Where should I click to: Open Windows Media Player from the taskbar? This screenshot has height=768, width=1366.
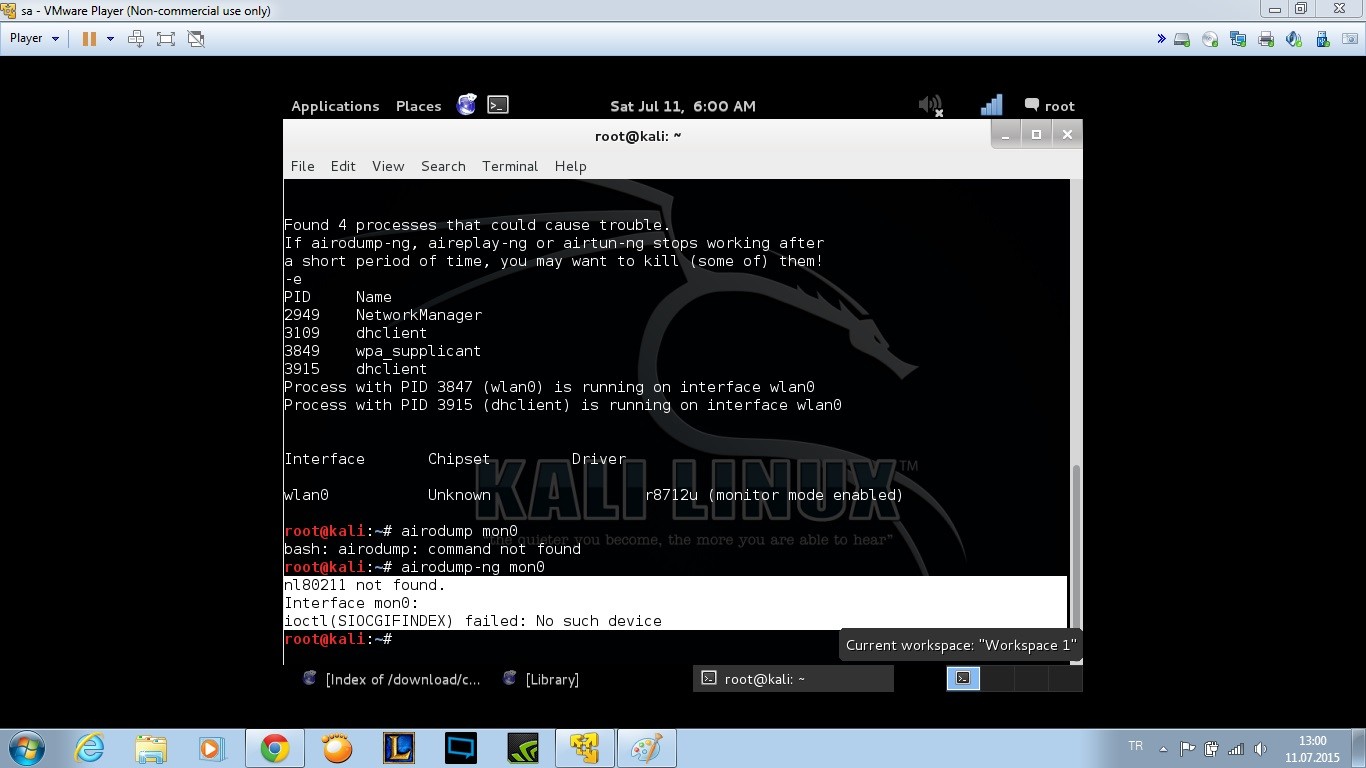click(x=212, y=748)
